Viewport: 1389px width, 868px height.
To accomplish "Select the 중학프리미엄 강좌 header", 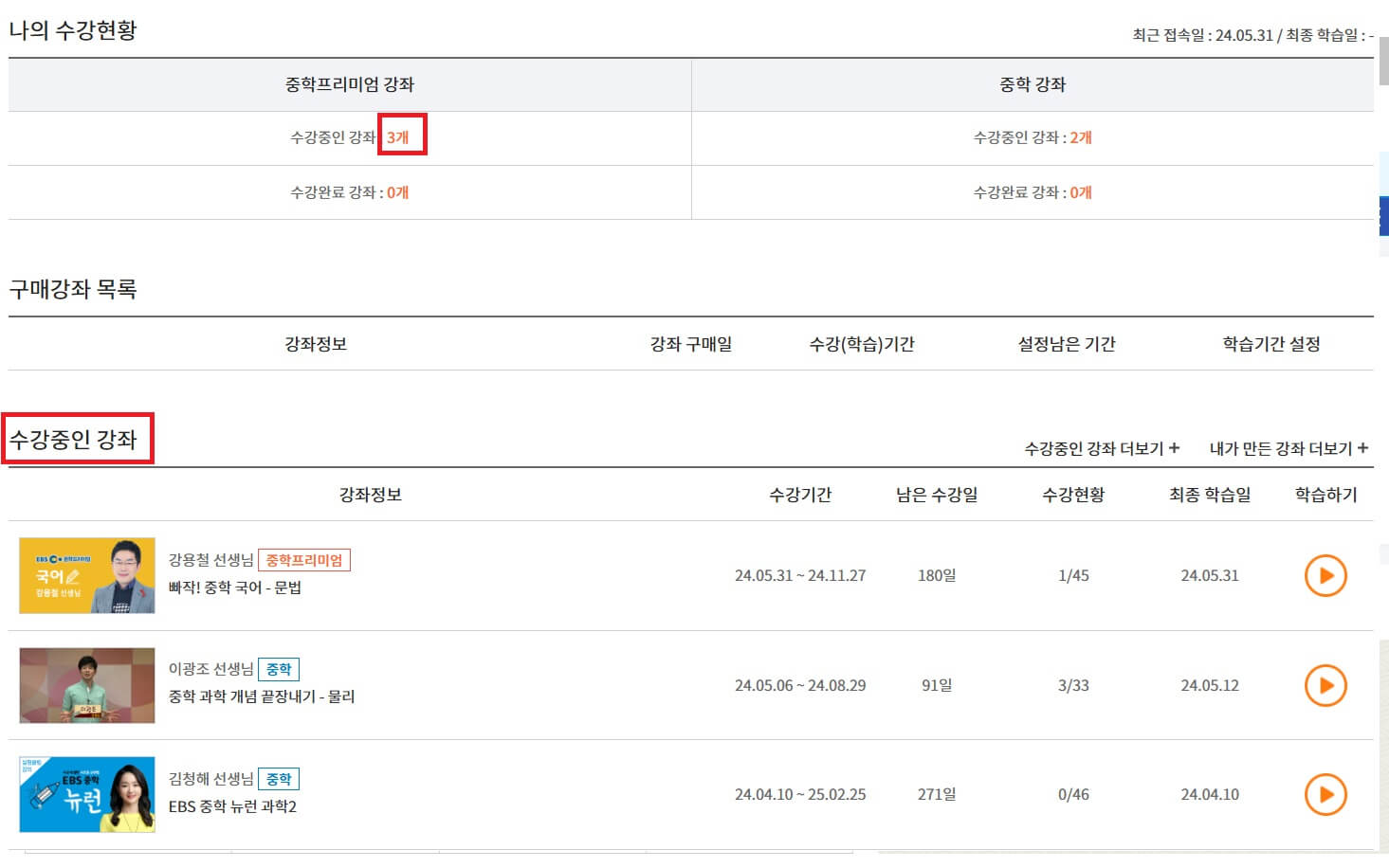I will [349, 83].
